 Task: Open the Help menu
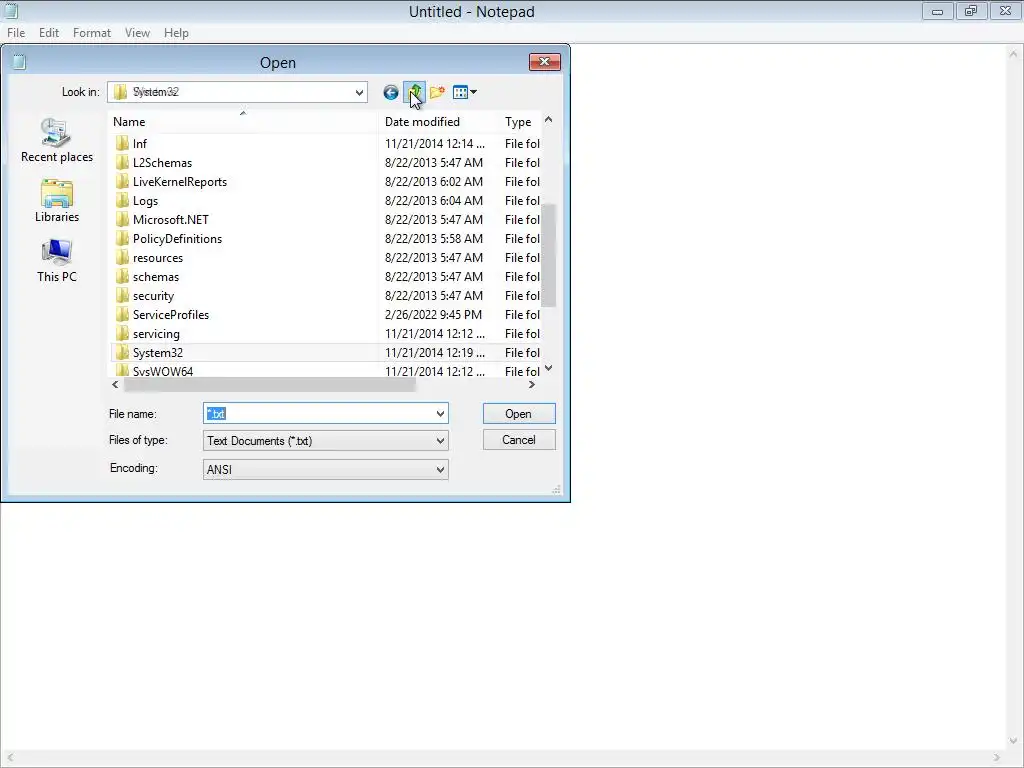pyautogui.click(x=176, y=33)
